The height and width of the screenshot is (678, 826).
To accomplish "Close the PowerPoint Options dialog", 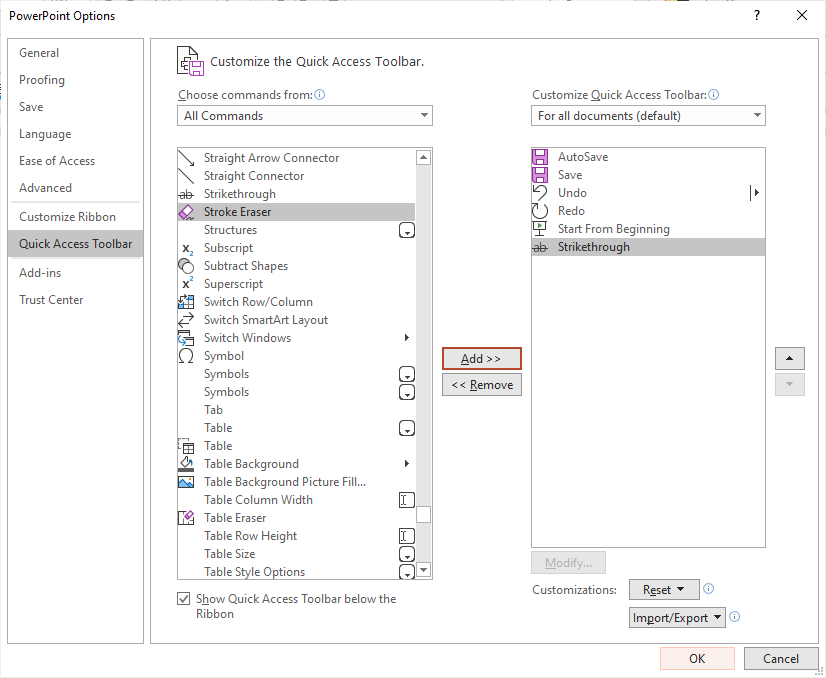I will click(802, 16).
